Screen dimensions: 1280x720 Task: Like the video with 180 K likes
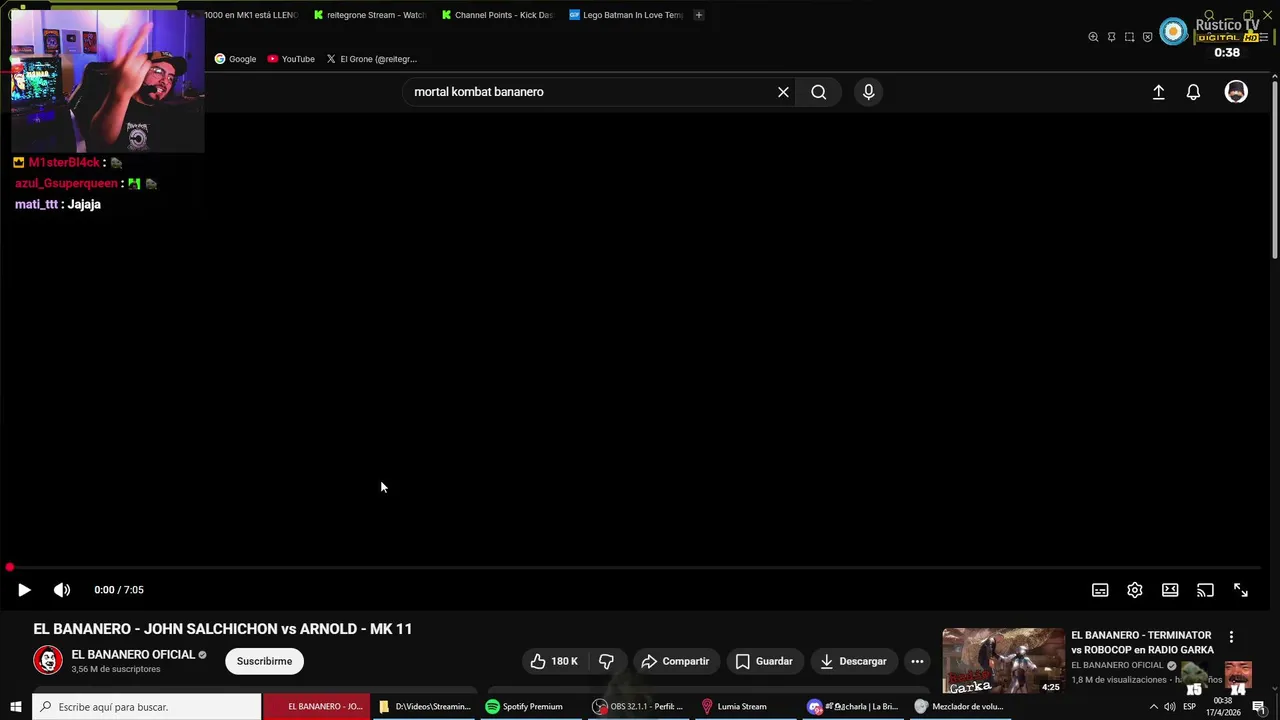click(554, 661)
